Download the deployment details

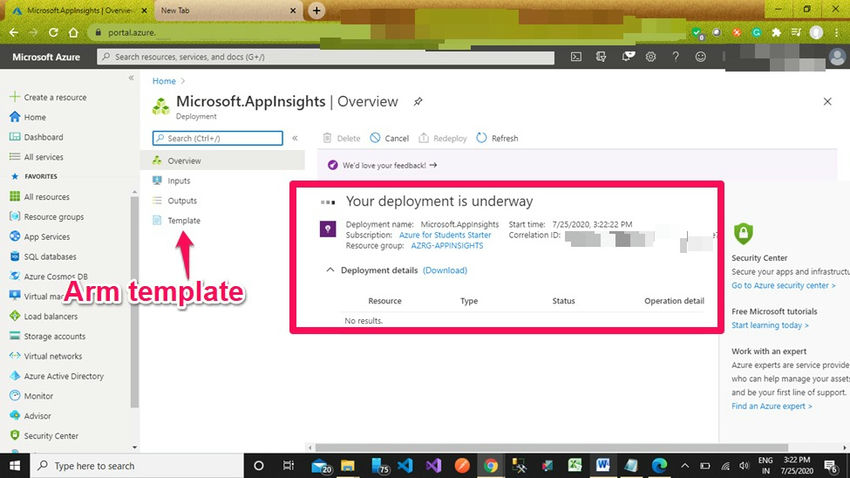pyautogui.click(x=445, y=270)
